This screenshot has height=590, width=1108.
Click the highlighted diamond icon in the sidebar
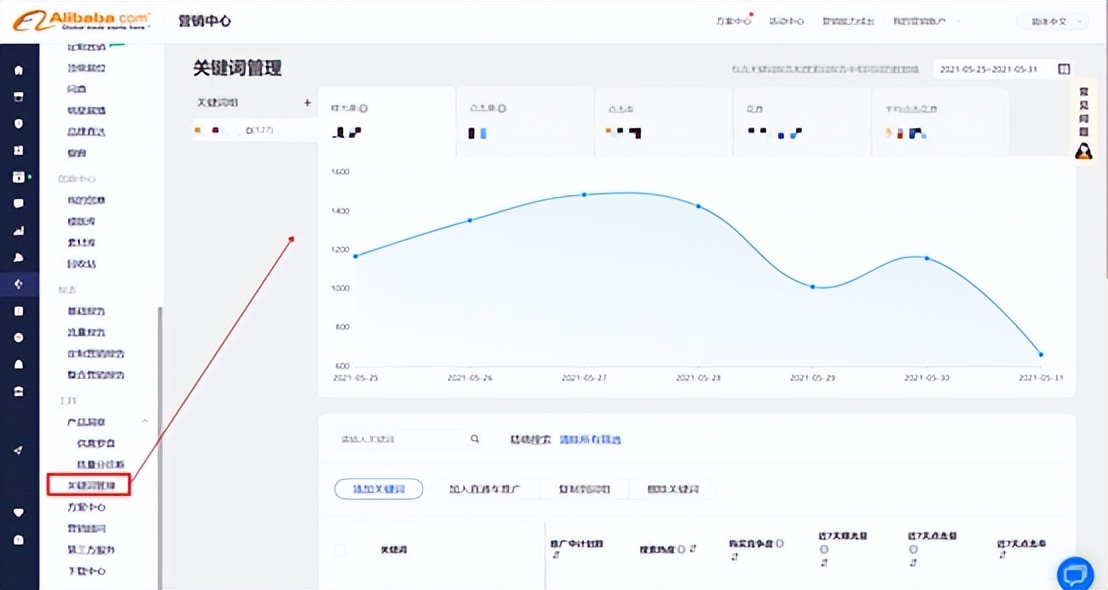(x=18, y=284)
